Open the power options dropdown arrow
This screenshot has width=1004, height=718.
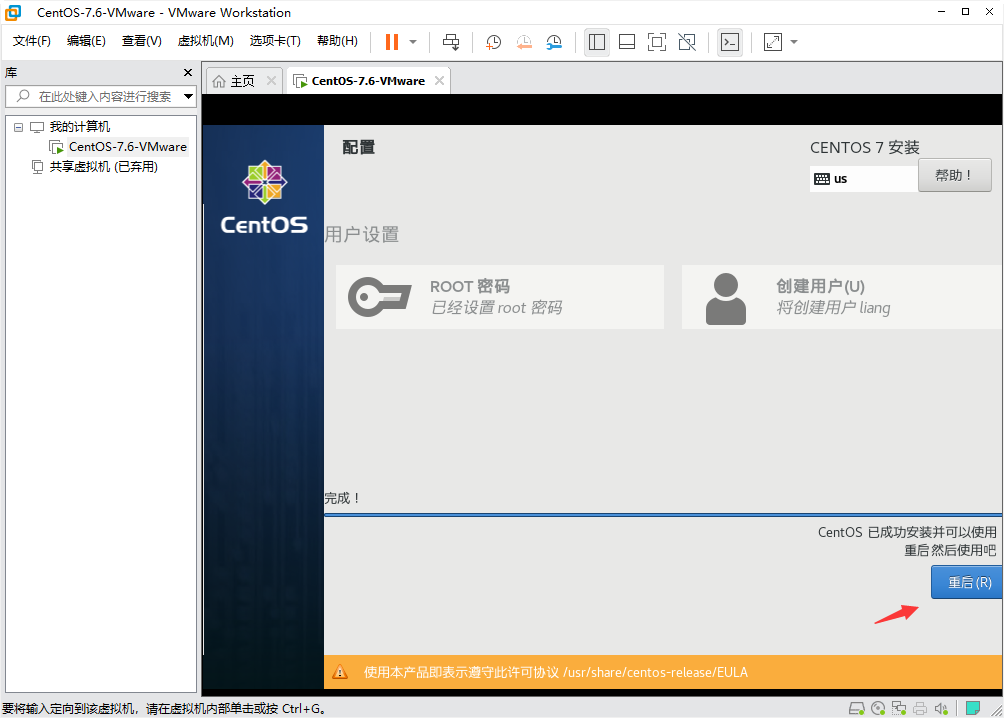pyautogui.click(x=413, y=42)
